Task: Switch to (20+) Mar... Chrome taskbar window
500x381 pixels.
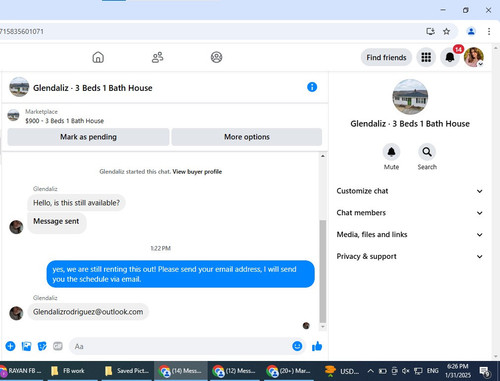Action: coord(289,371)
